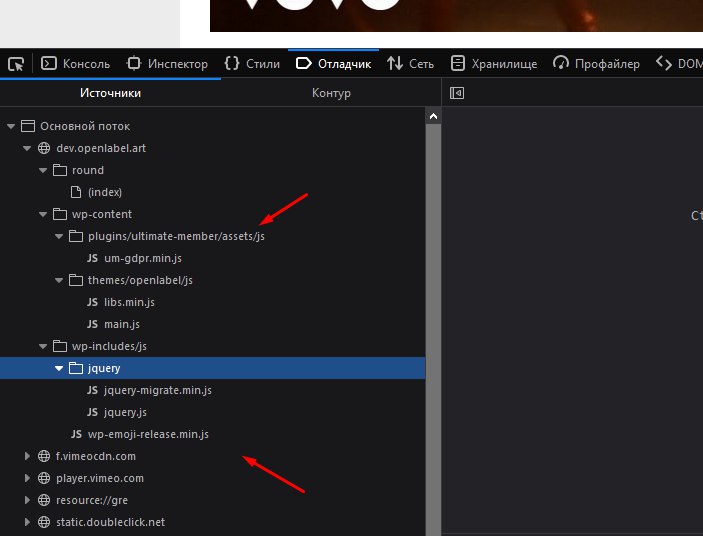Viewport: 703px width, 536px height.
Task: Click the Инспектор box icon
Action: point(134,64)
